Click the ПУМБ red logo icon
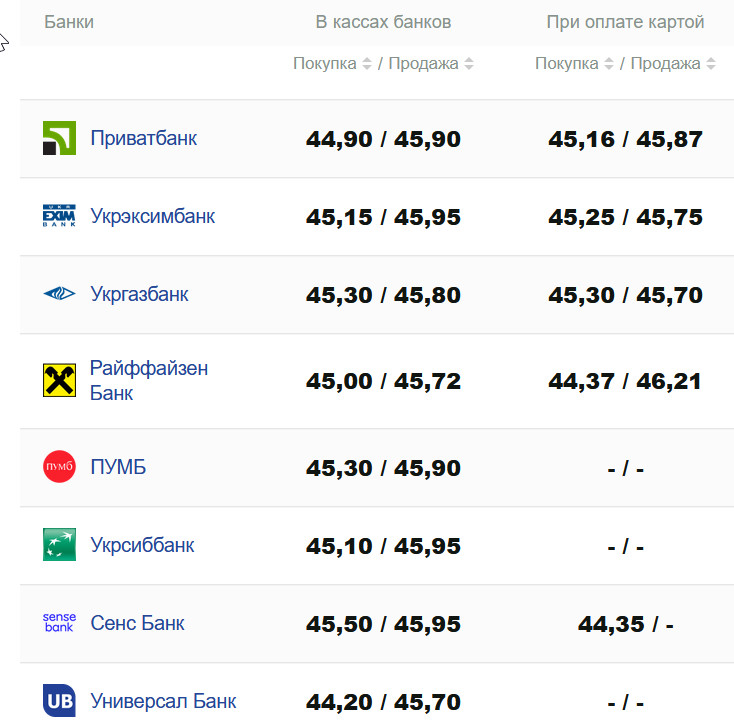Viewport: 734px width, 728px height. (59, 467)
